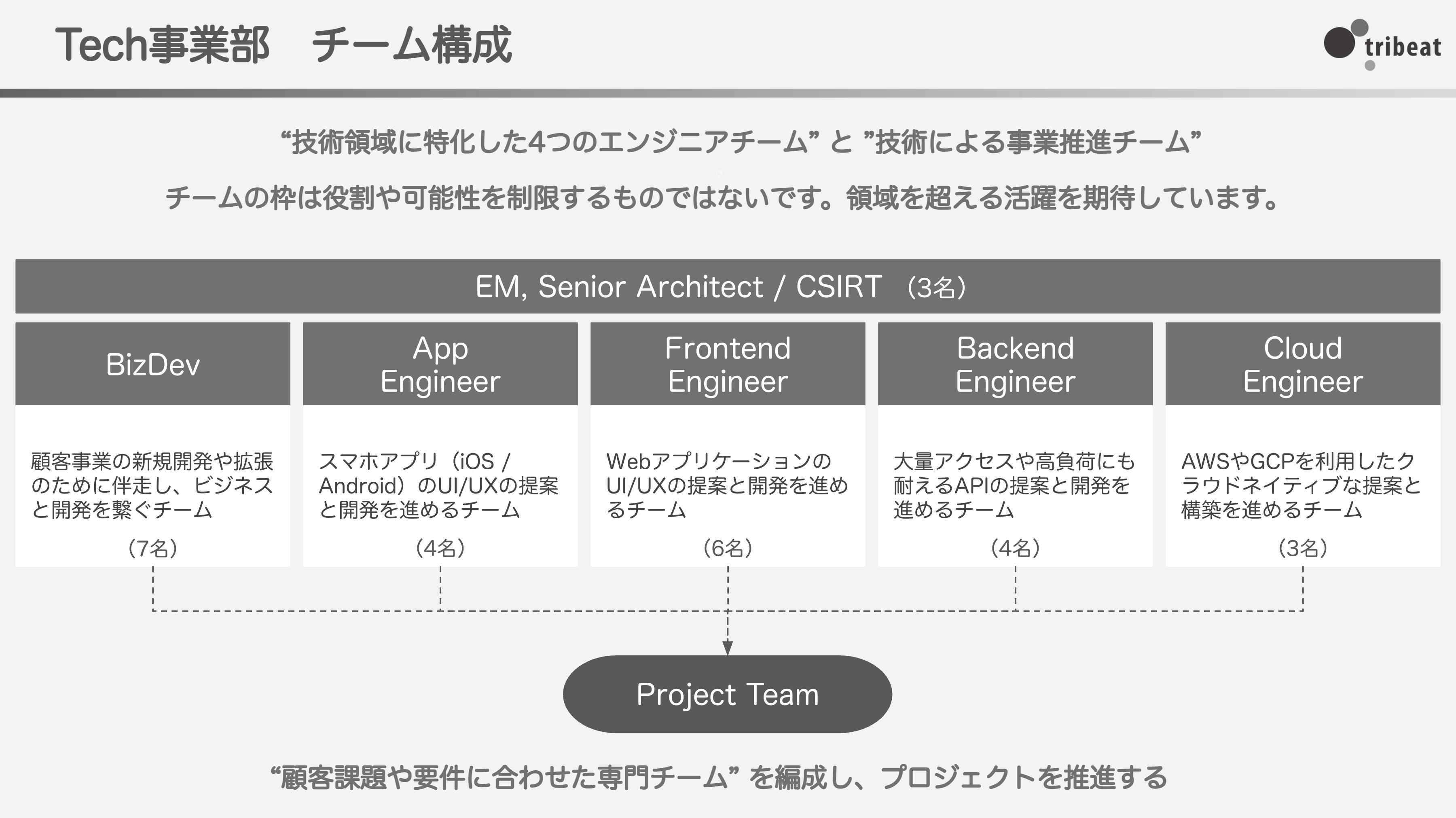Click the subtitle line starting with “技術領域に特化した

pyautogui.click(x=741, y=142)
